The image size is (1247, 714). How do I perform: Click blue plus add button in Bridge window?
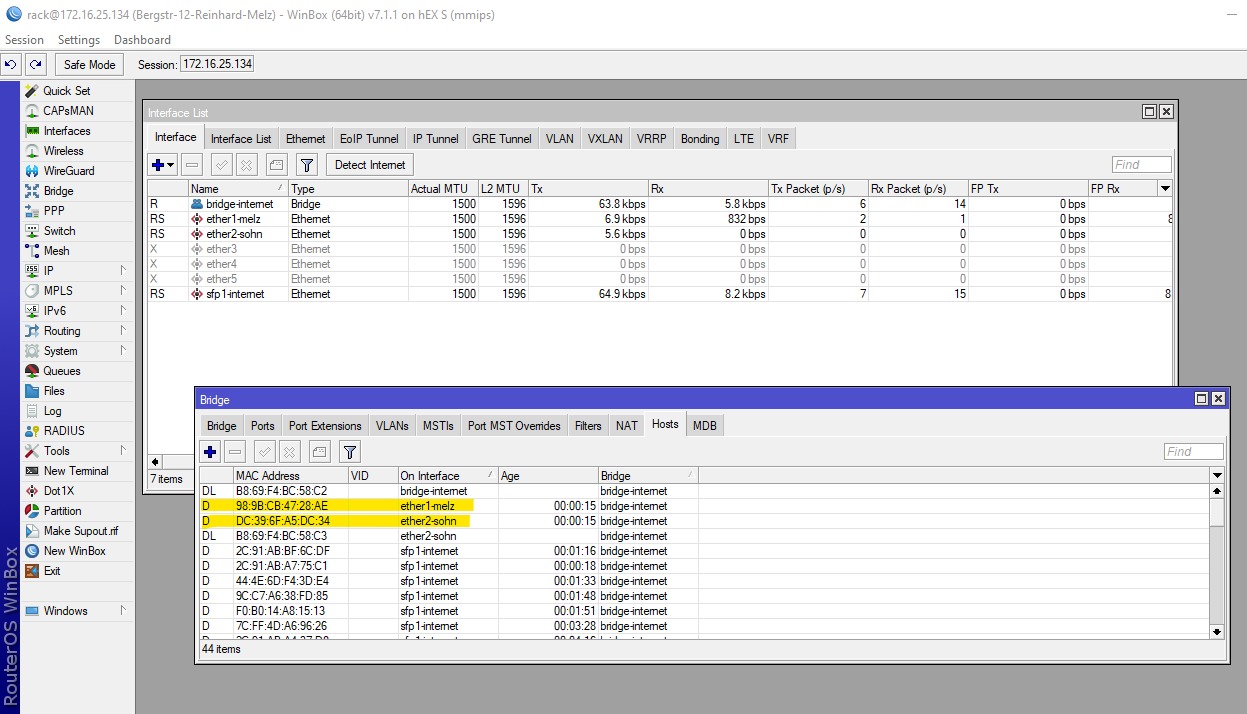click(x=210, y=452)
